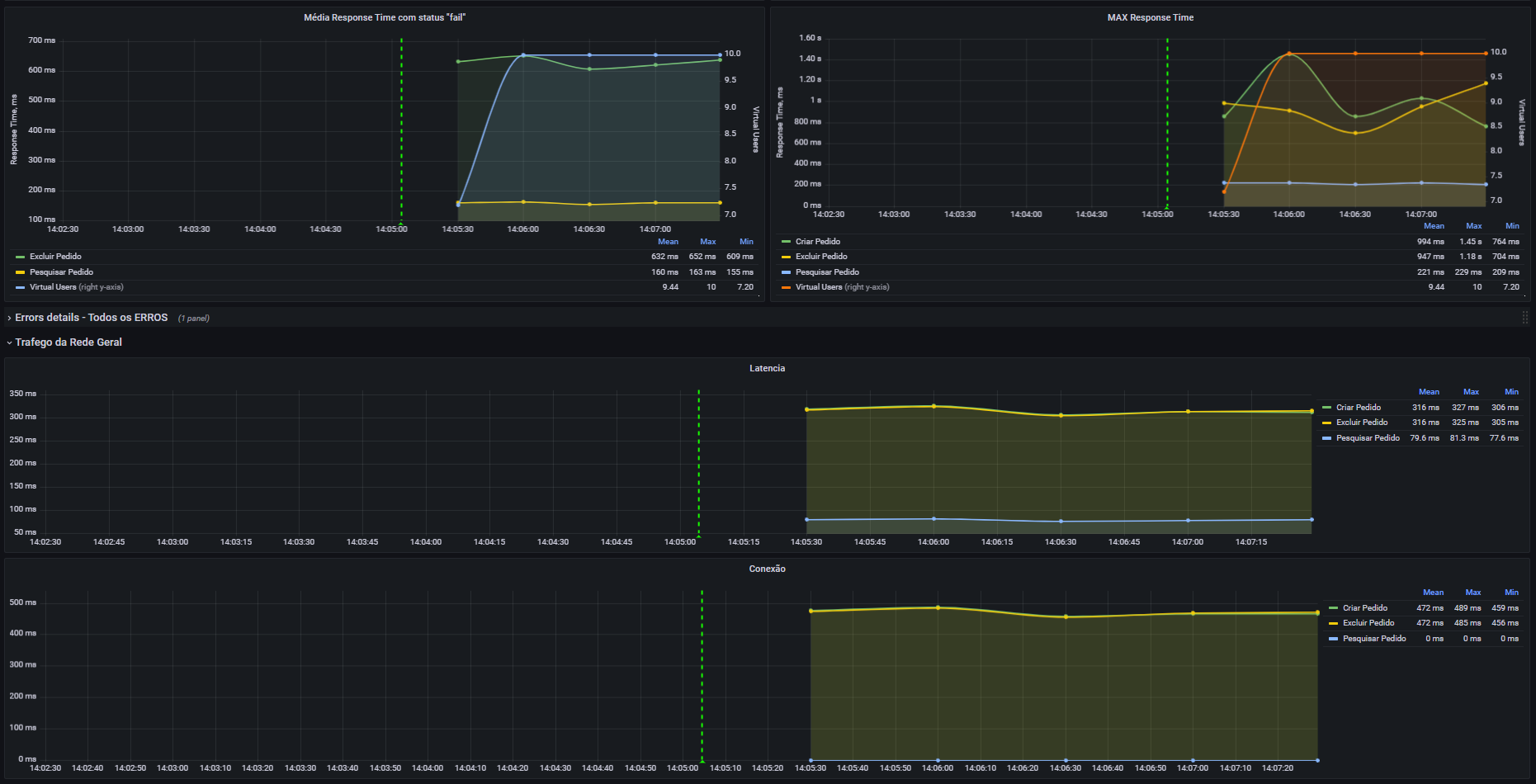Screen dimensions: 1536x784
Task: Click the orange Virtual Users legend color icon in MAX Response Time
Action: click(x=786, y=287)
